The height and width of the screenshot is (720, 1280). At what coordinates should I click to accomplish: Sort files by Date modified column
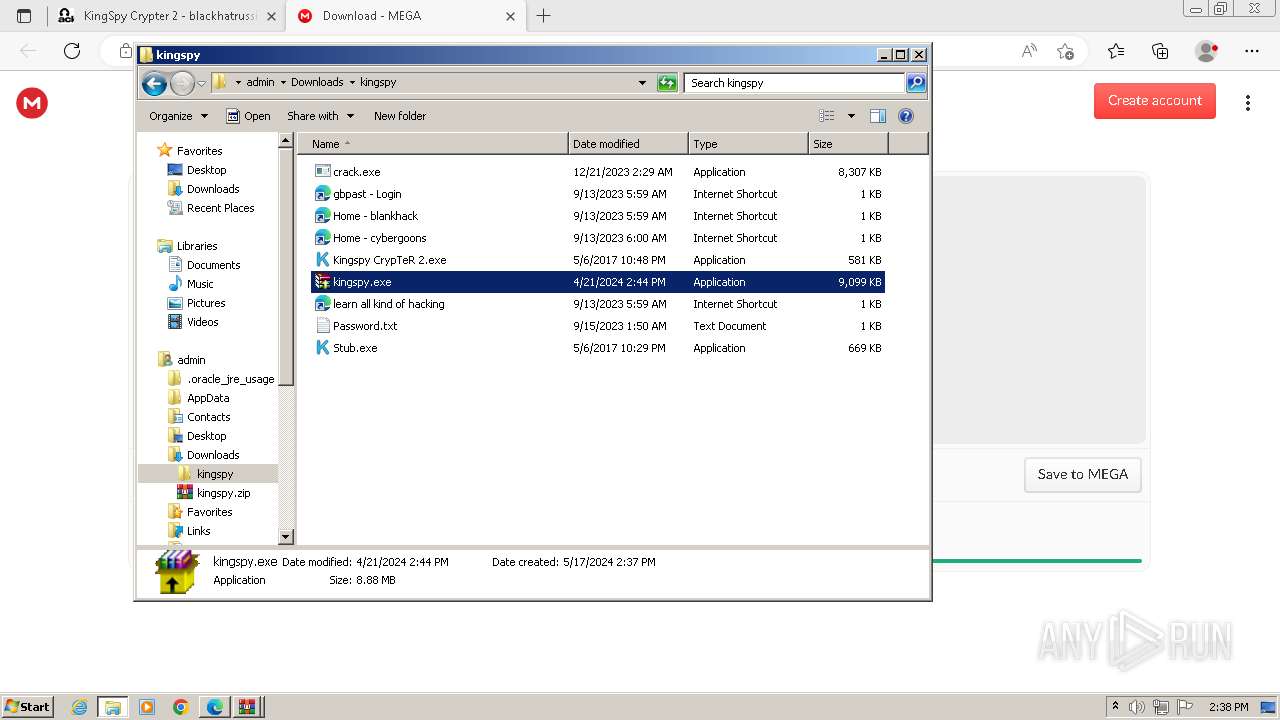628,144
